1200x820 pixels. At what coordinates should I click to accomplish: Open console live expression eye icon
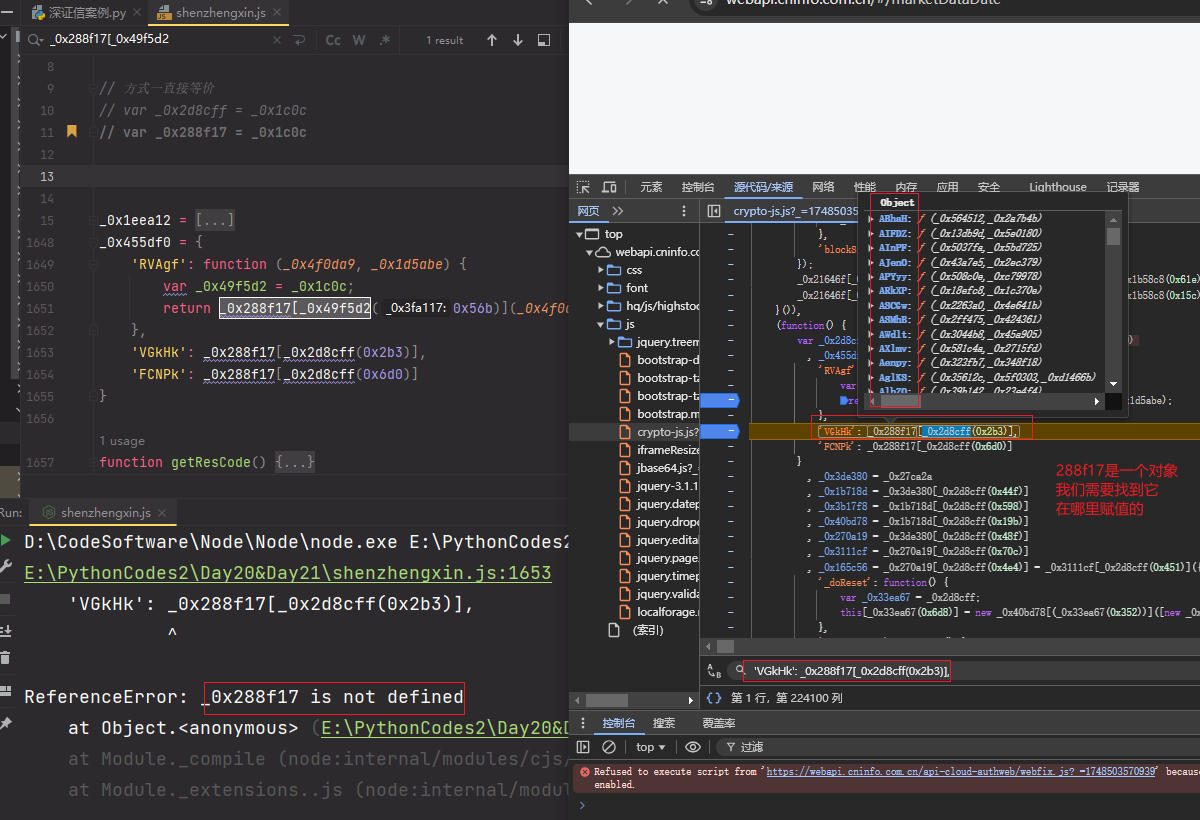pyautogui.click(x=692, y=747)
